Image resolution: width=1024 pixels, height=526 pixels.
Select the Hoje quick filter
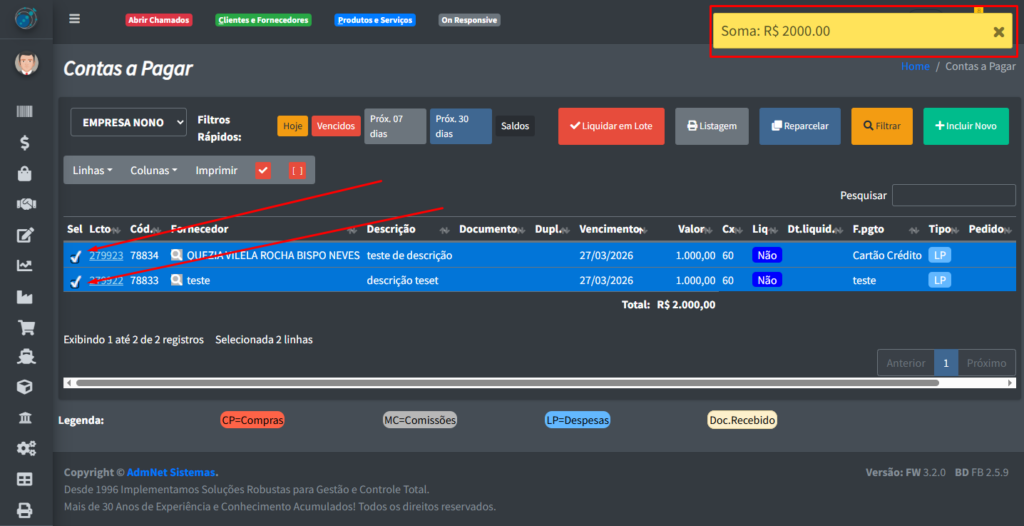[x=292, y=127]
